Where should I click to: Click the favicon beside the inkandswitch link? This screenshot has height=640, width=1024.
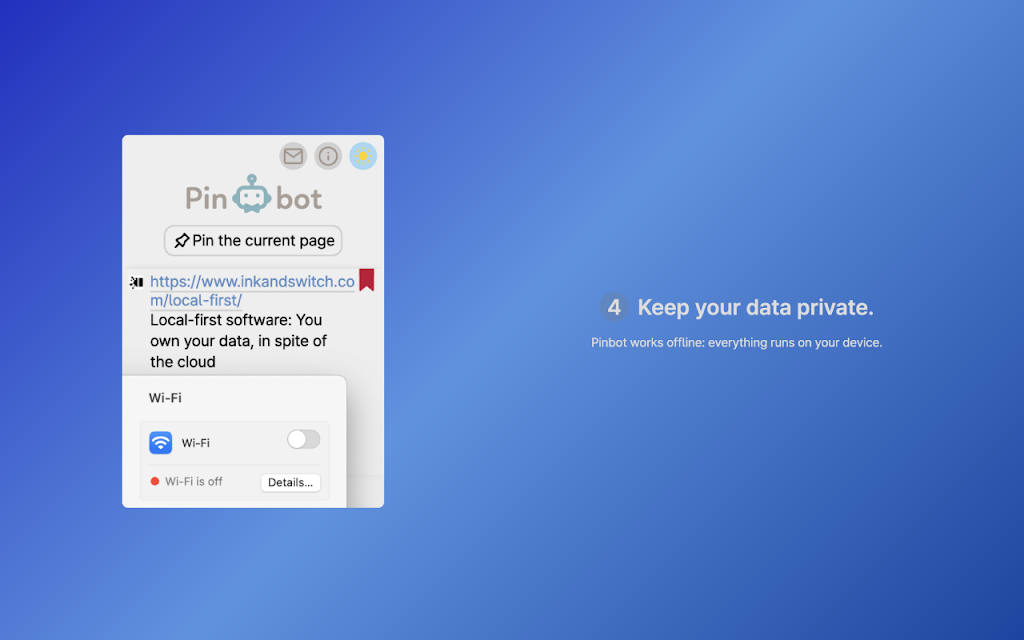coord(136,282)
